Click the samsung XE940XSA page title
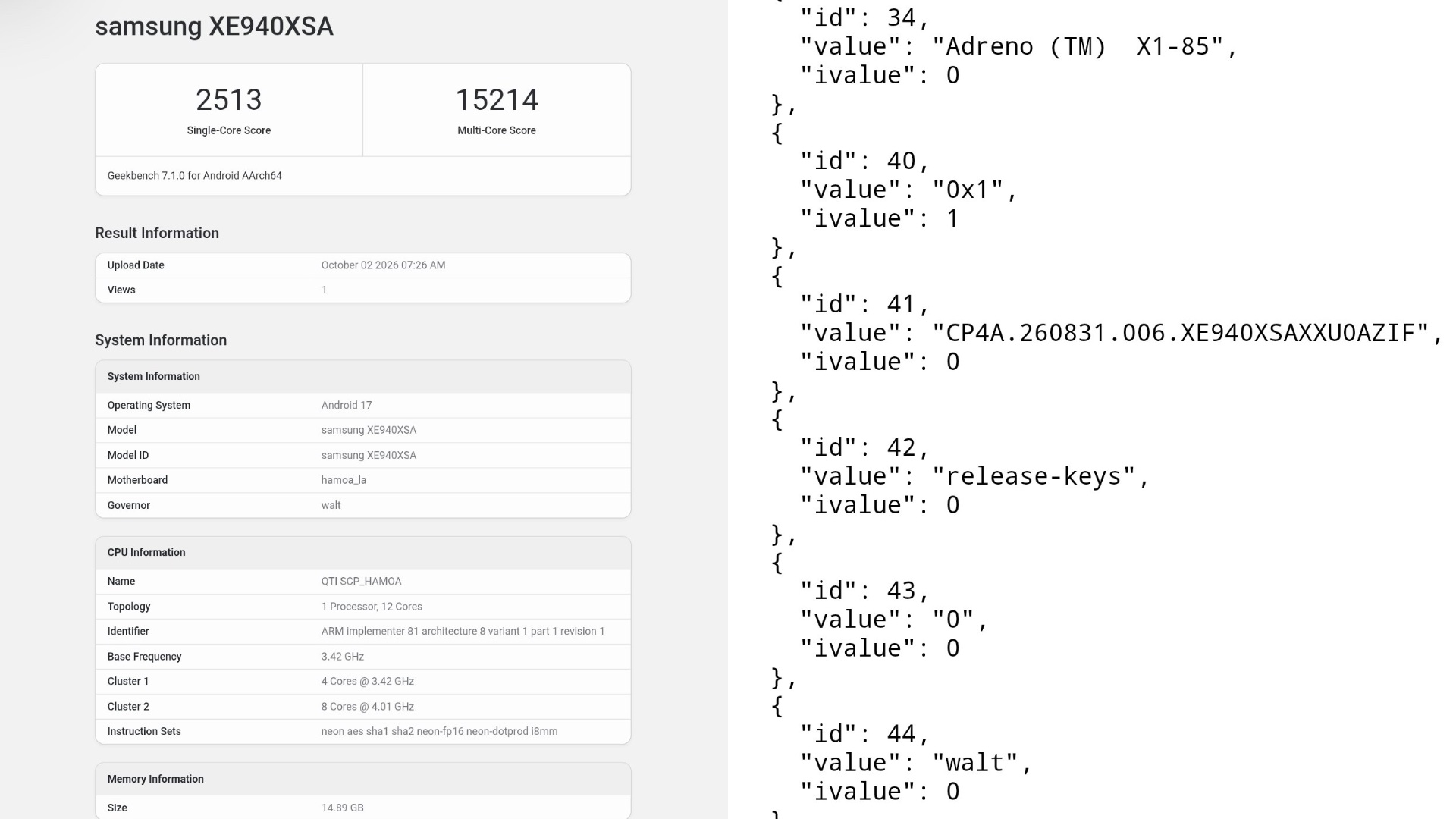Image resolution: width=1456 pixels, height=819 pixels. tap(214, 27)
